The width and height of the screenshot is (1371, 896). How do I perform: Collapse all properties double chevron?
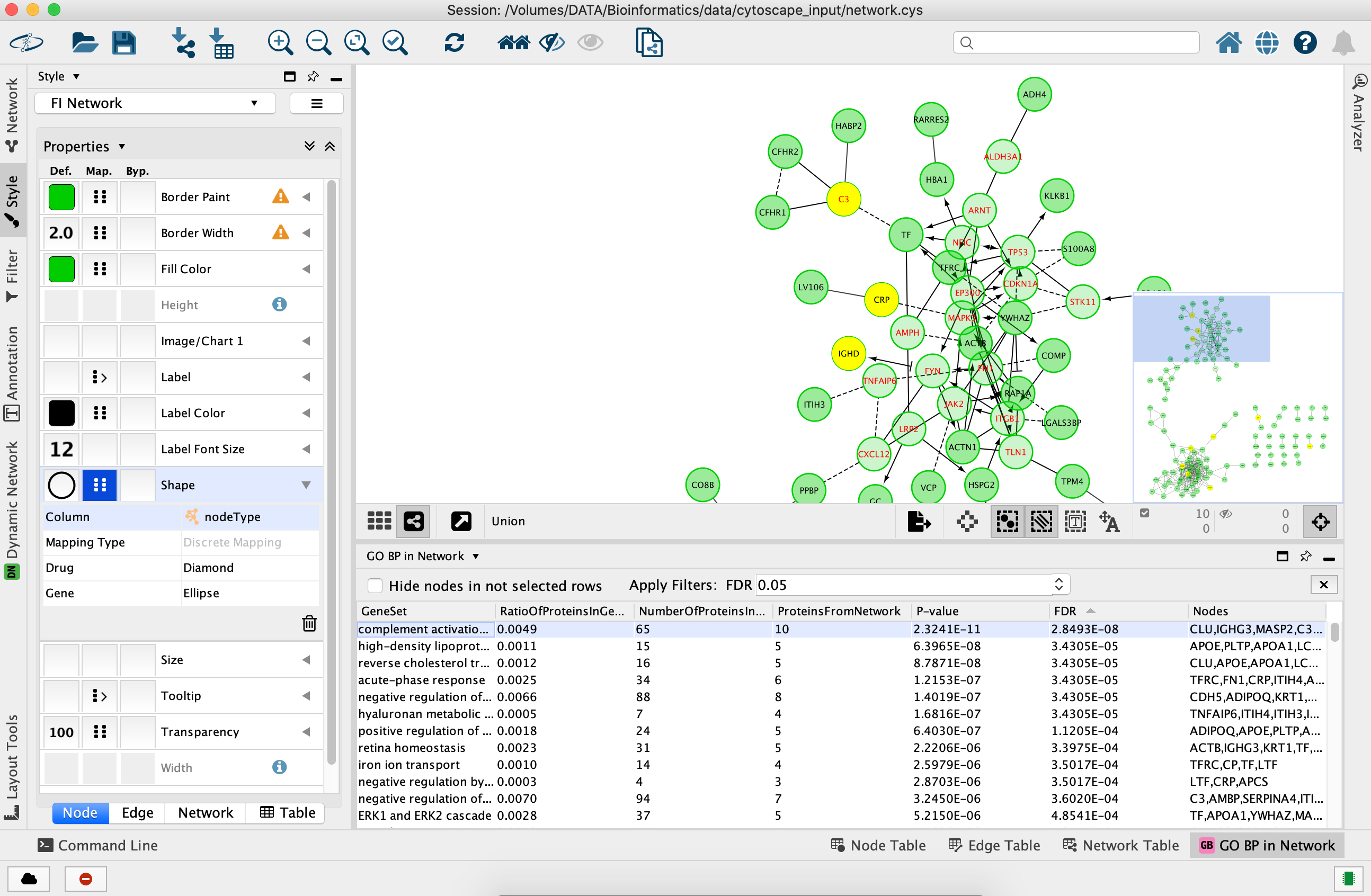click(330, 146)
